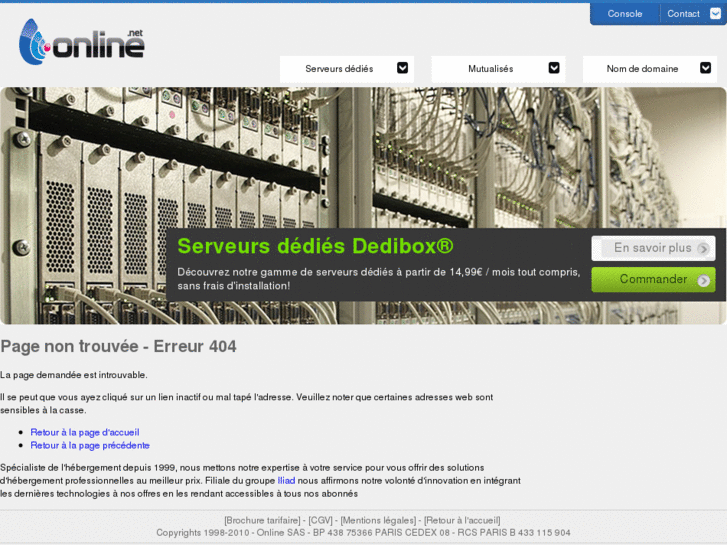Click arrow icon on Commander button

703,280
